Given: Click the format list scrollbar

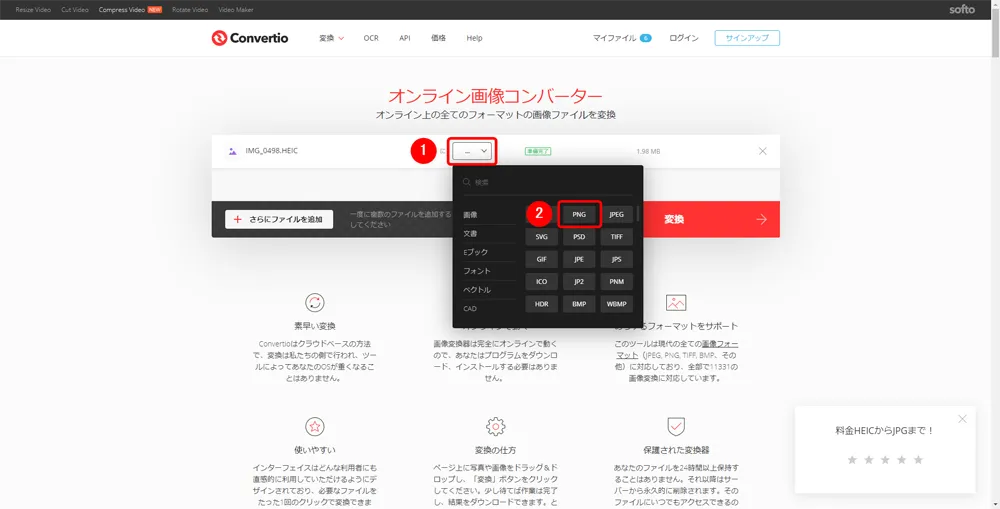Looking at the screenshot, I should click(638, 214).
